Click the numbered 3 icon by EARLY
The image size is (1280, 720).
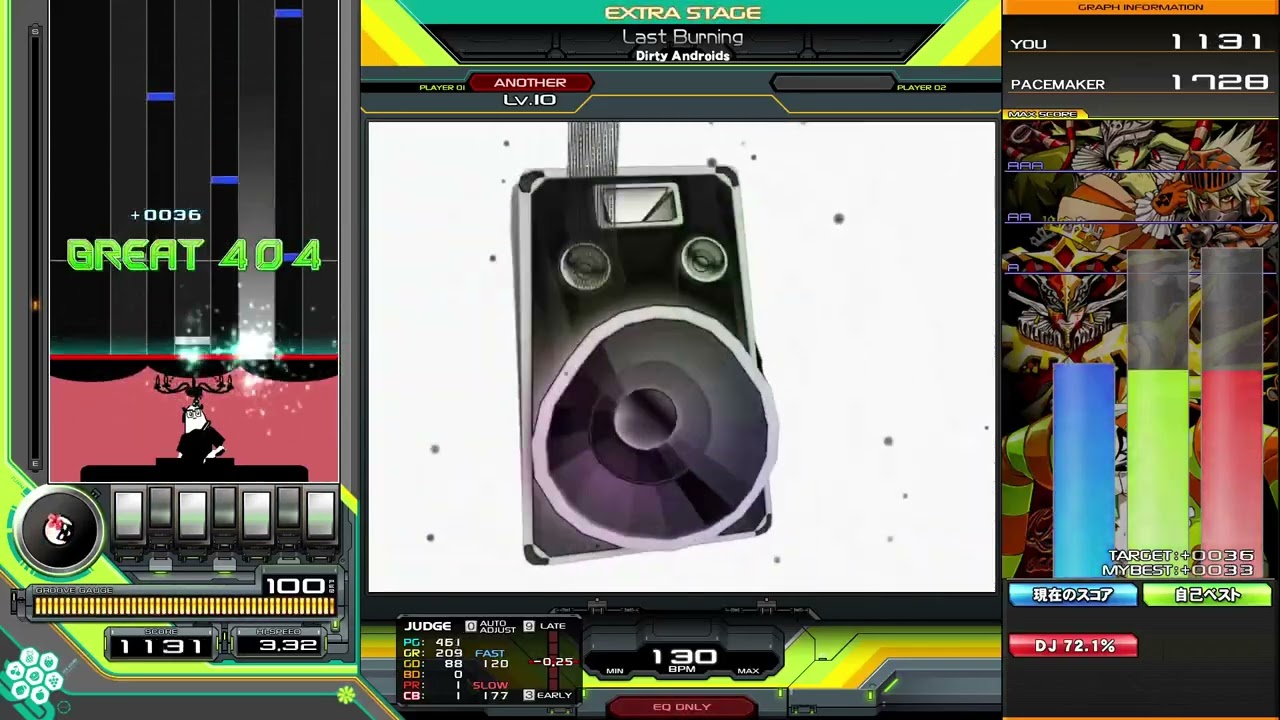[x=529, y=695]
